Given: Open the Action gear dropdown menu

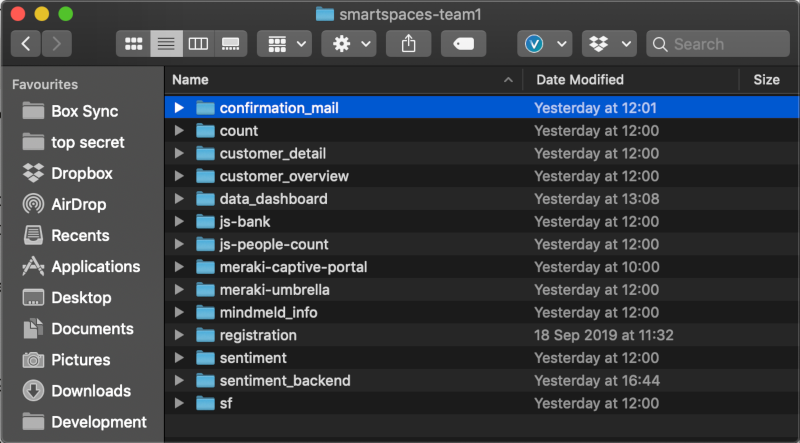Looking at the screenshot, I should pyautogui.click(x=349, y=44).
